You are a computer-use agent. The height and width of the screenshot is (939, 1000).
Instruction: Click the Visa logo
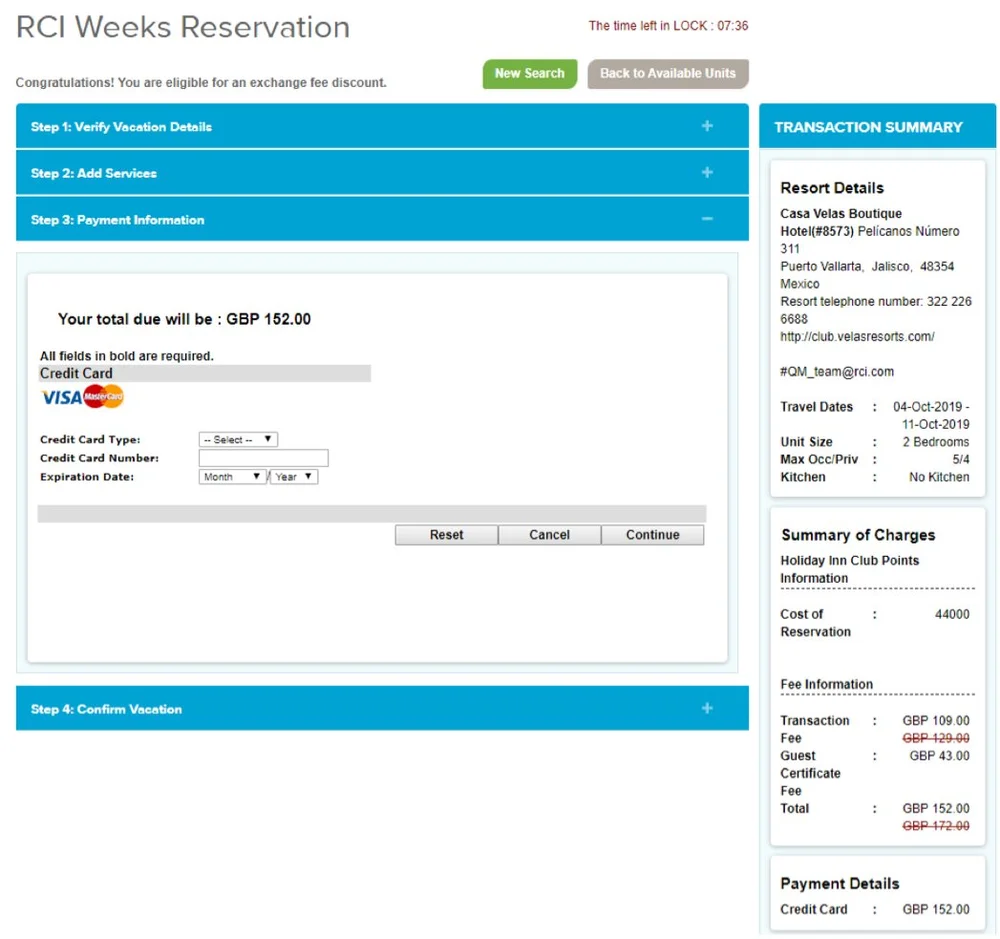click(62, 398)
